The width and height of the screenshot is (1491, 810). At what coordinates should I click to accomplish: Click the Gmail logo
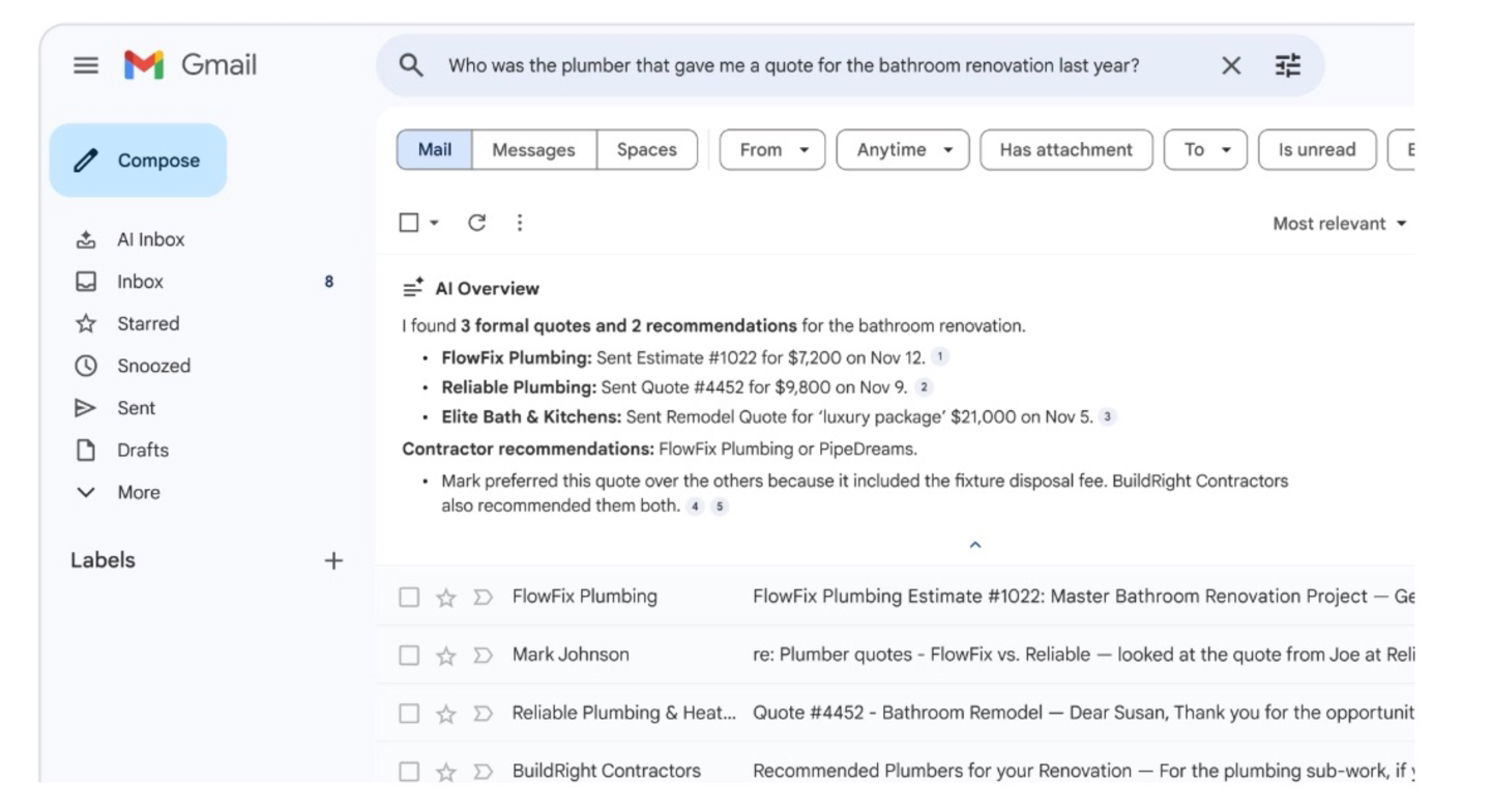[146, 65]
